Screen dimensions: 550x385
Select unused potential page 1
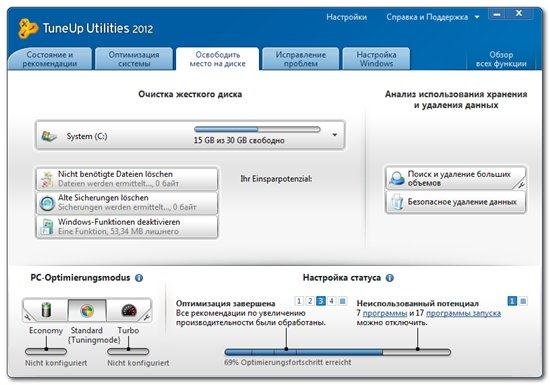click(x=512, y=301)
